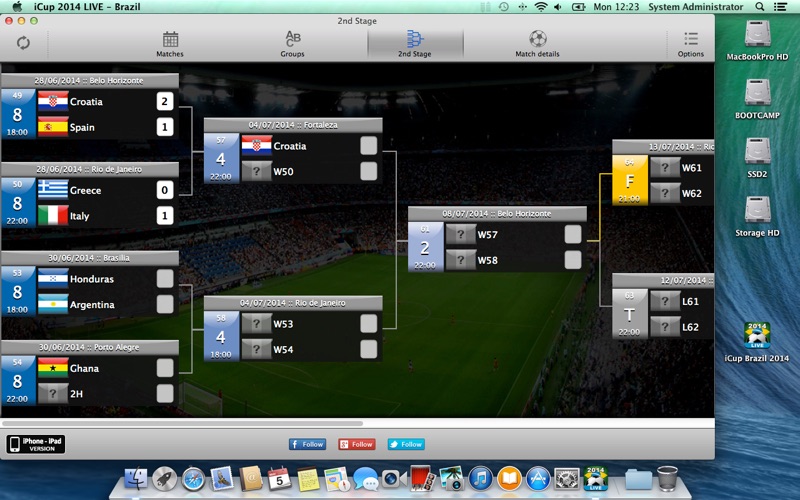The height and width of the screenshot is (500, 800).
Task: Click empty score box for W58
Action: coord(572,260)
